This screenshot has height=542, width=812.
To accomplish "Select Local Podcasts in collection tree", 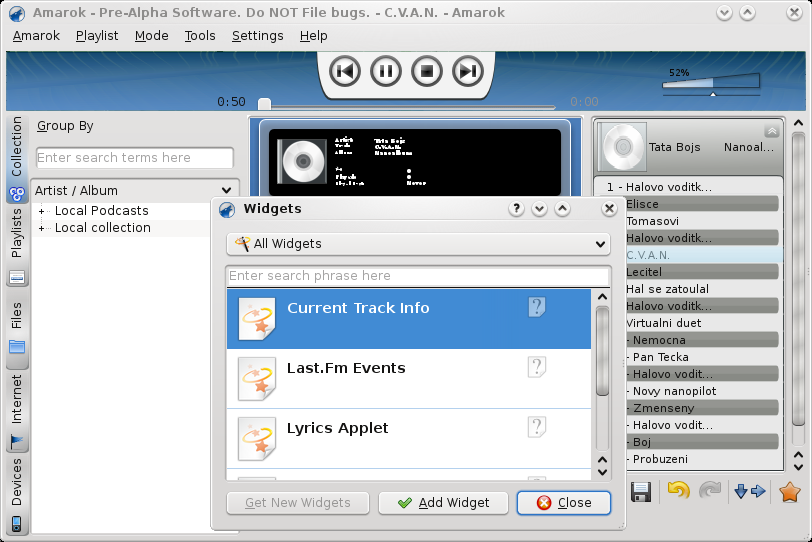I will coord(102,211).
